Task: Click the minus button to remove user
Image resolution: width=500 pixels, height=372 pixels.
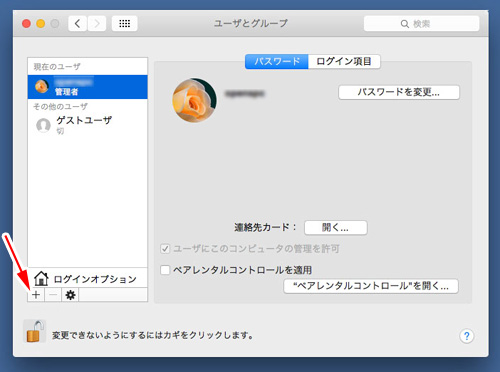Action: tap(53, 295)
